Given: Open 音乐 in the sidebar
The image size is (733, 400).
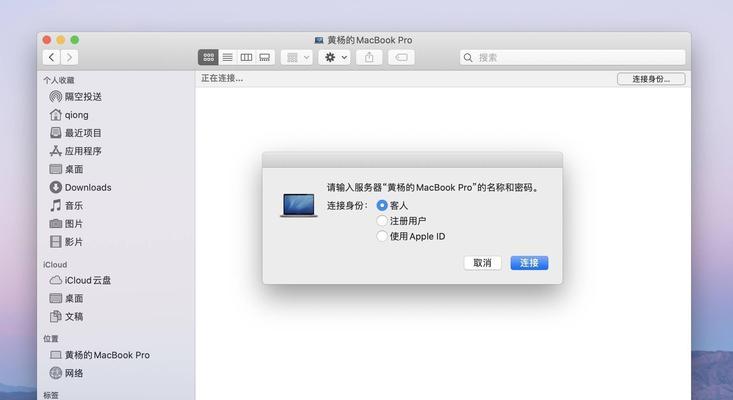Looking at the screenshot, I should [x=66, y=206].
